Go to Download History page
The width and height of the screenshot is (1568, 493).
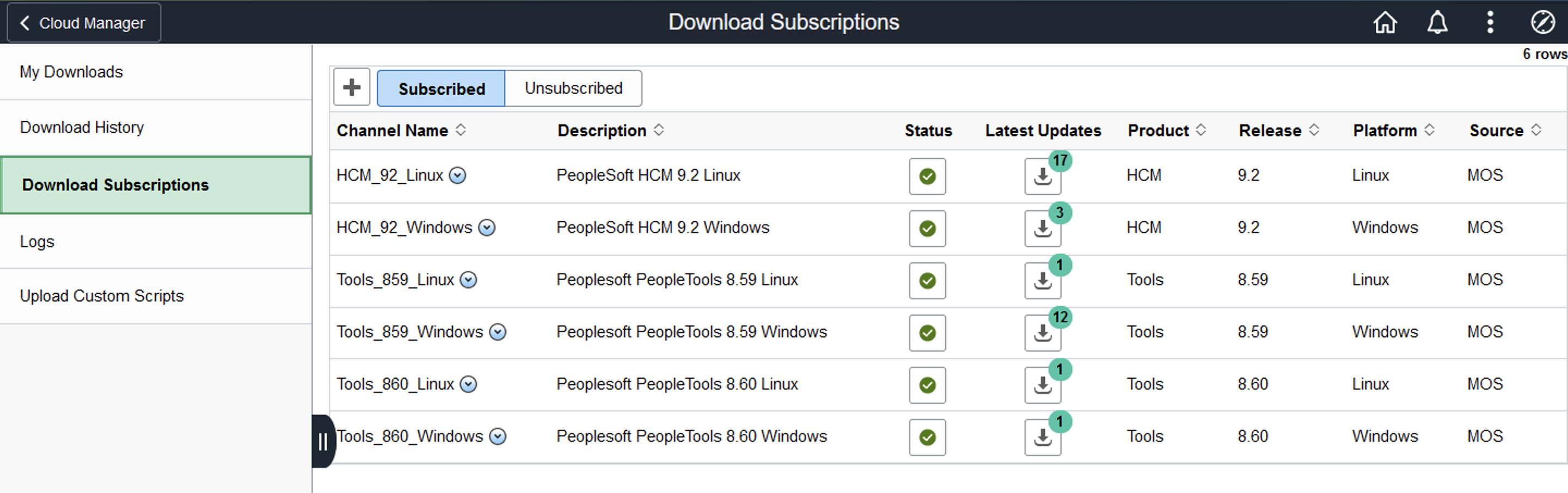pyautogui.click(x=82, y=128)
